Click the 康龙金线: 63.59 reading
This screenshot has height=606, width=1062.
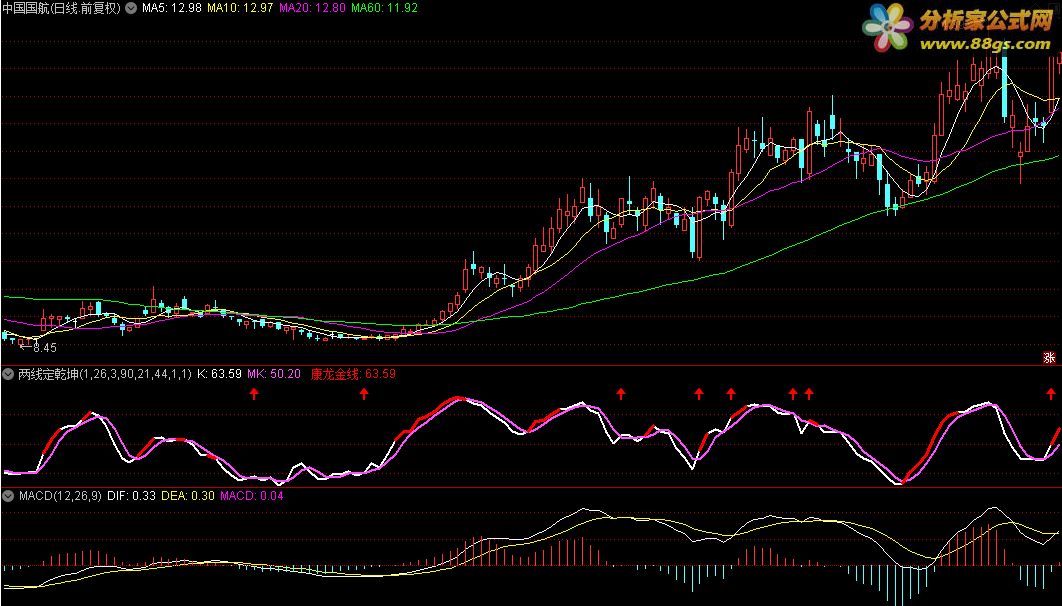pyautogui.click(x=354, y=374)
